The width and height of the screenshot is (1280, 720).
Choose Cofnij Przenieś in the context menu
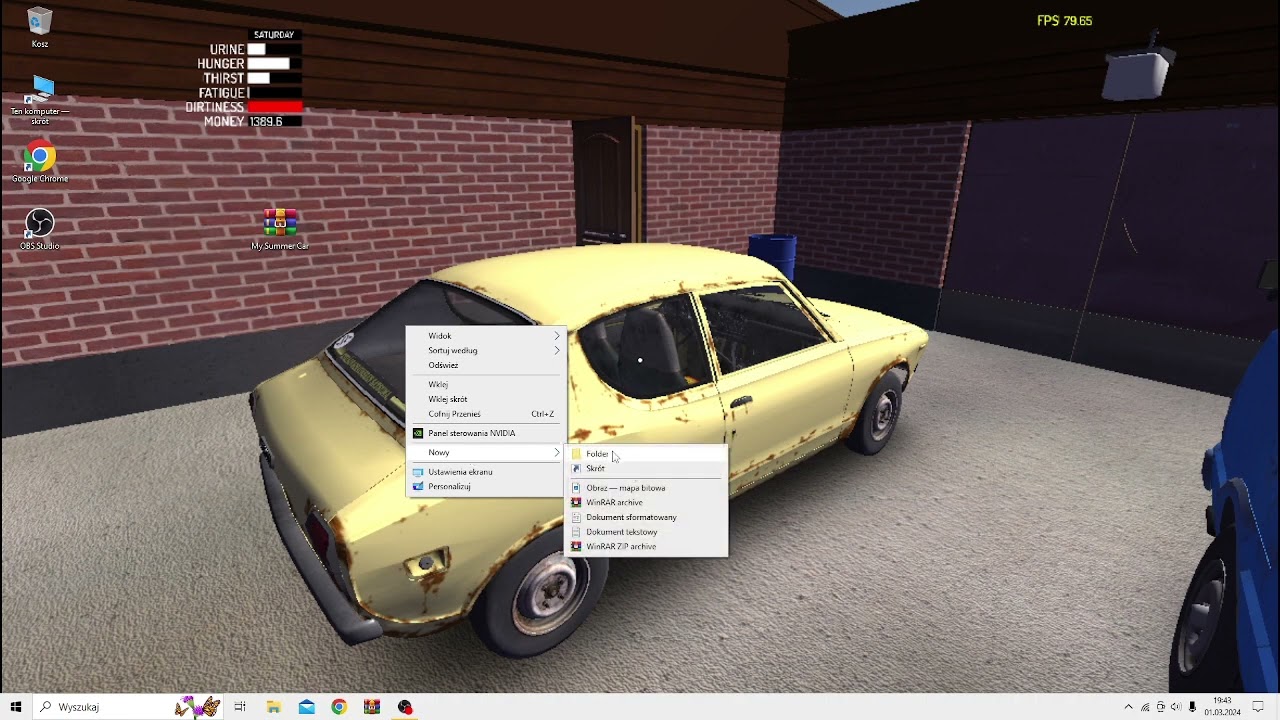tap(486, 413)
